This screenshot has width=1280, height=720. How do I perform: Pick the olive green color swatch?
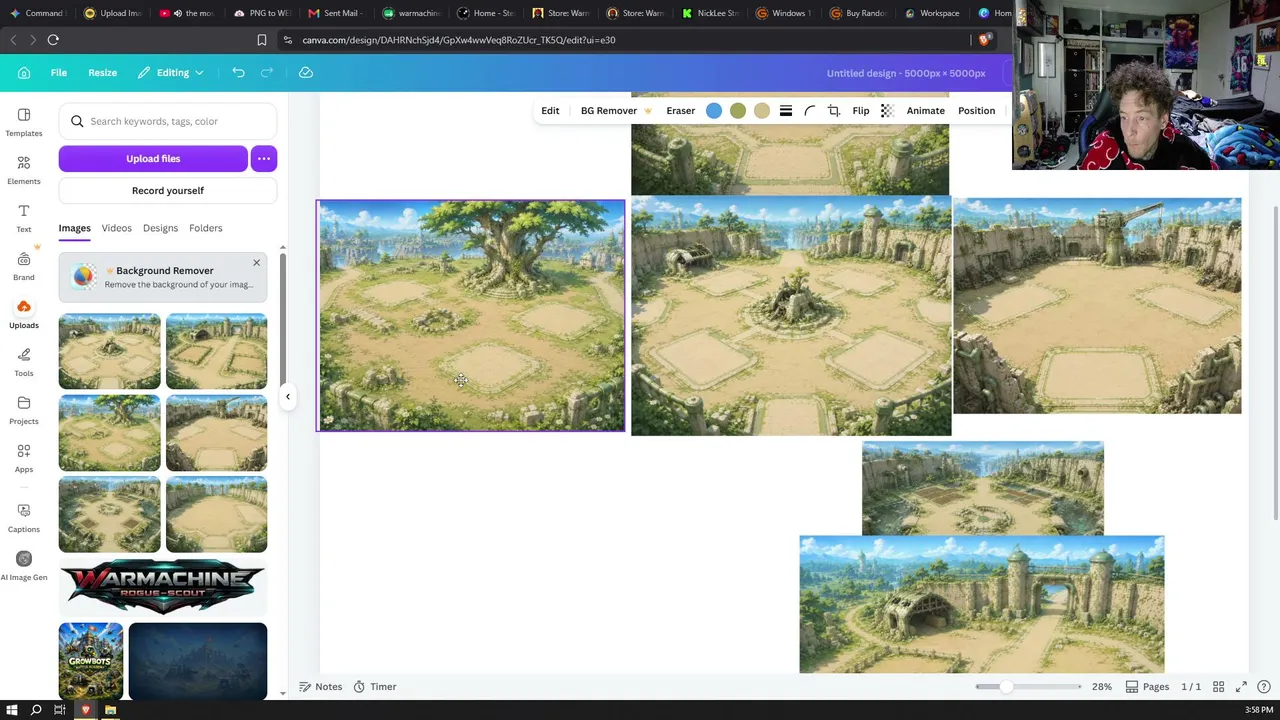pos(738,111)
